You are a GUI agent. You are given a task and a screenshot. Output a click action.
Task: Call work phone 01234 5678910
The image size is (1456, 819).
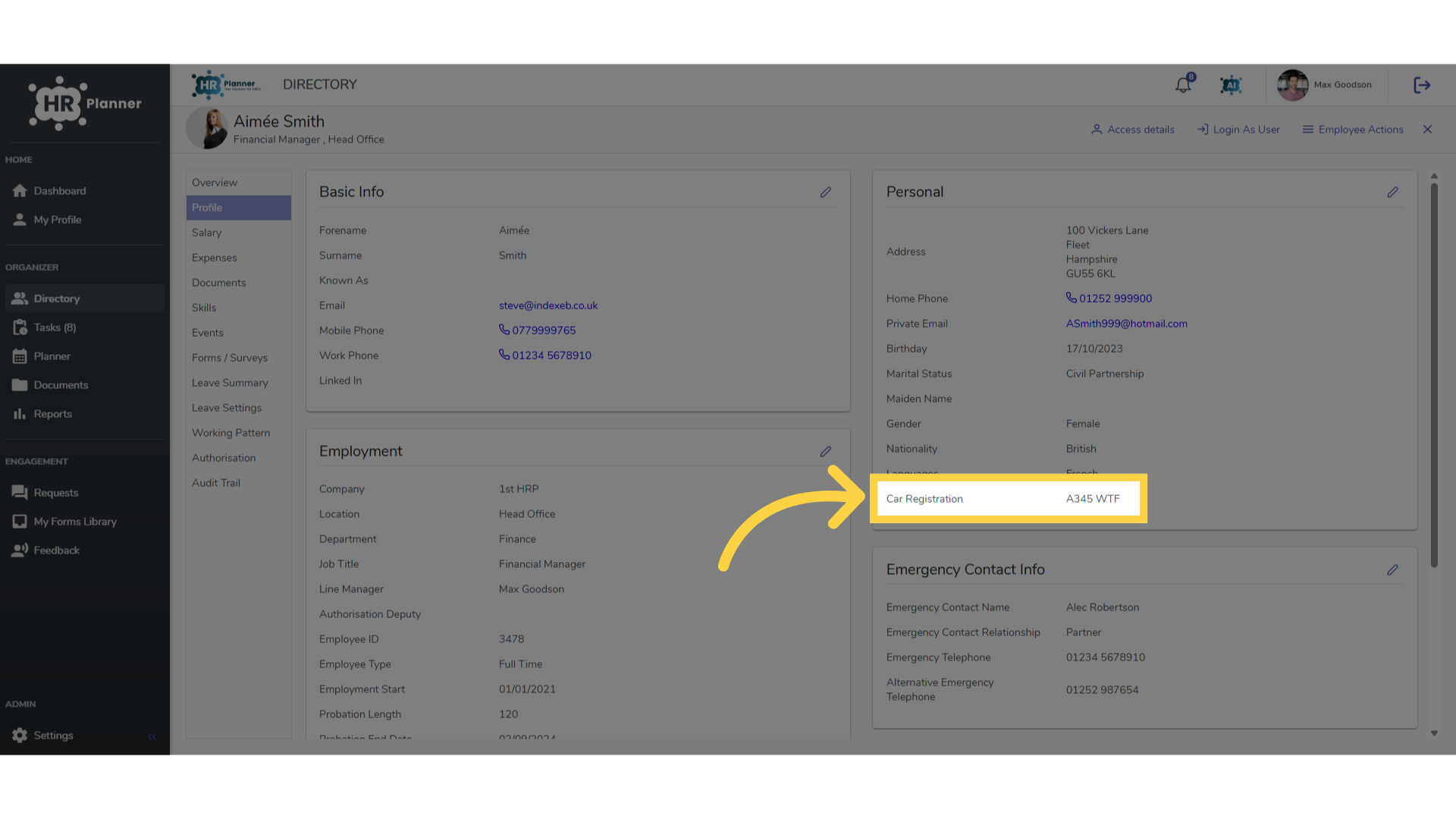[x=545, y=356]
